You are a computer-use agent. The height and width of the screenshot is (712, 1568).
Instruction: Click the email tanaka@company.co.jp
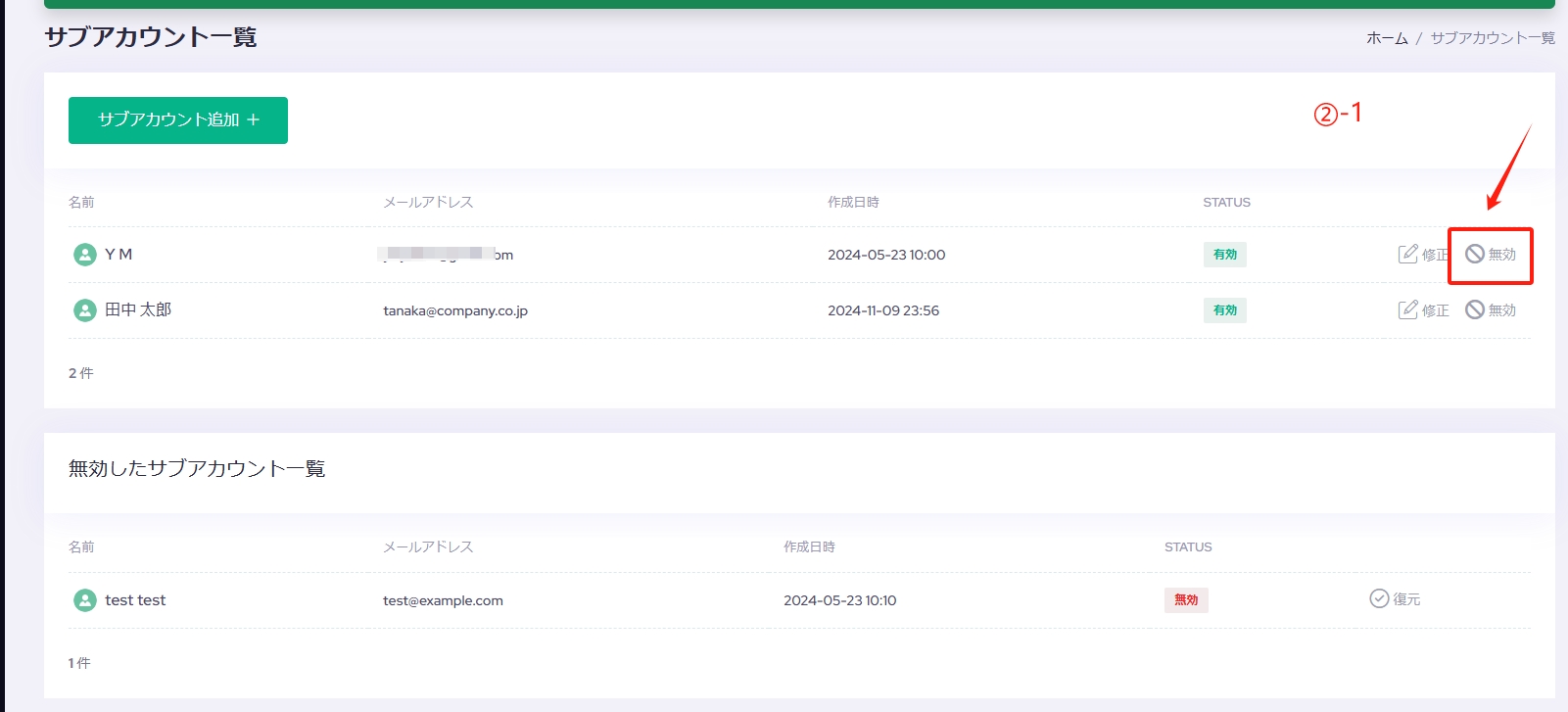pos(455,310)
